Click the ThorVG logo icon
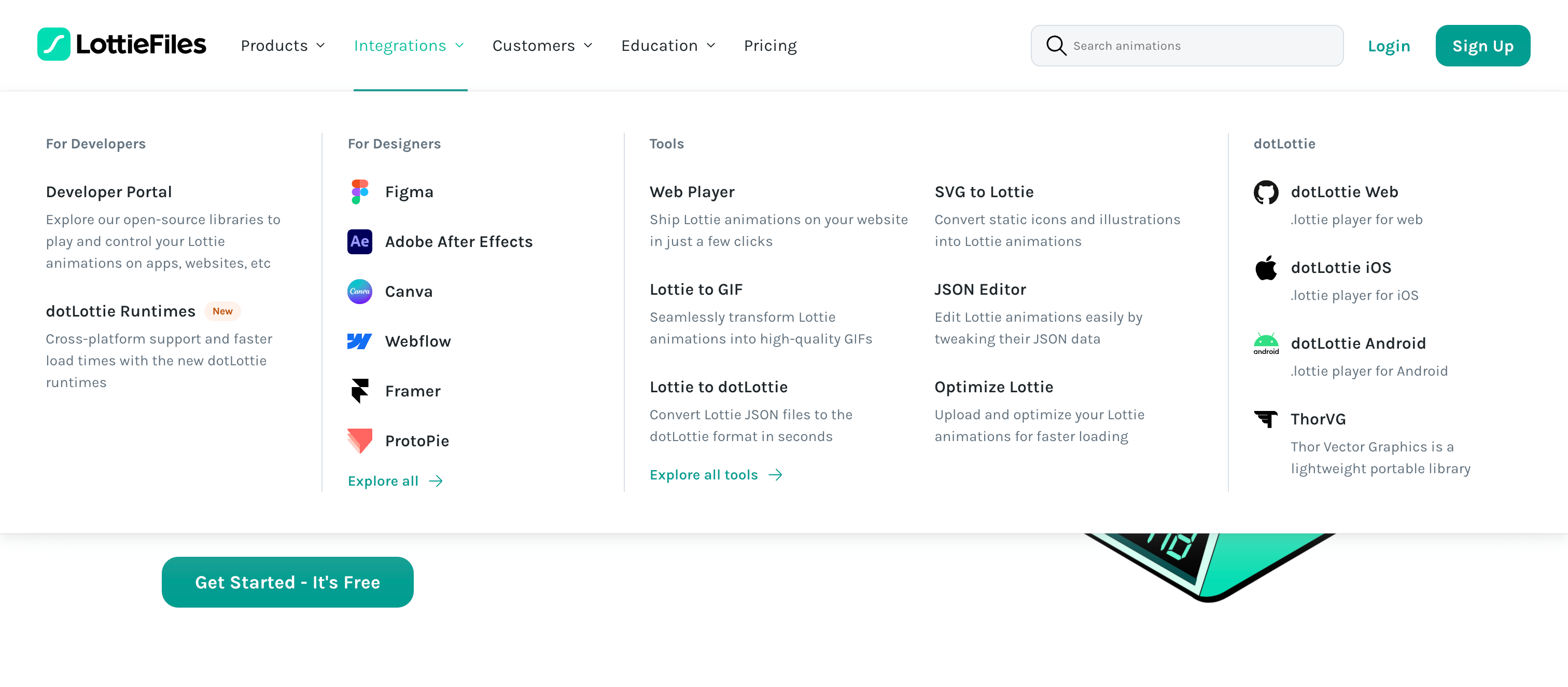The height and width of the screenshot is (687, 1568). click(1266, 419)
